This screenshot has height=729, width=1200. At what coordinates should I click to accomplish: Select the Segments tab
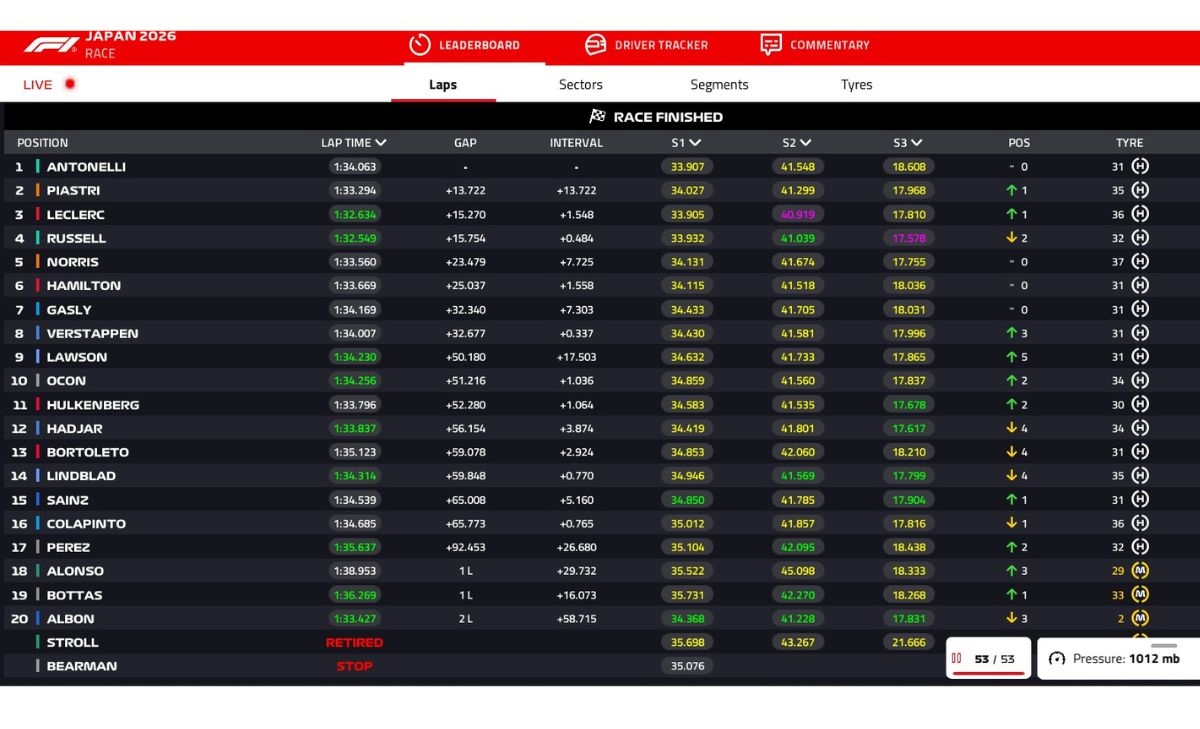tap(719, 85)
